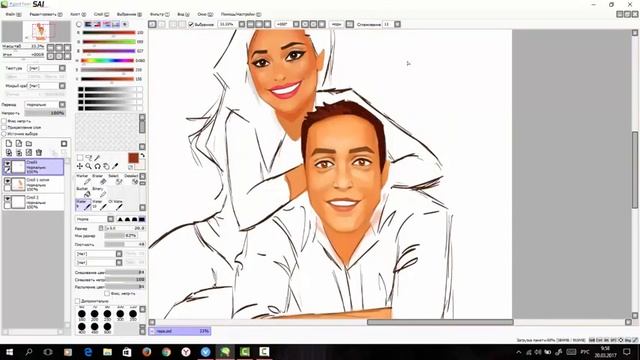The width and height of the screenshot is (640, 360).
Task: Open the Окно menu
Action: tap(205, 14)
